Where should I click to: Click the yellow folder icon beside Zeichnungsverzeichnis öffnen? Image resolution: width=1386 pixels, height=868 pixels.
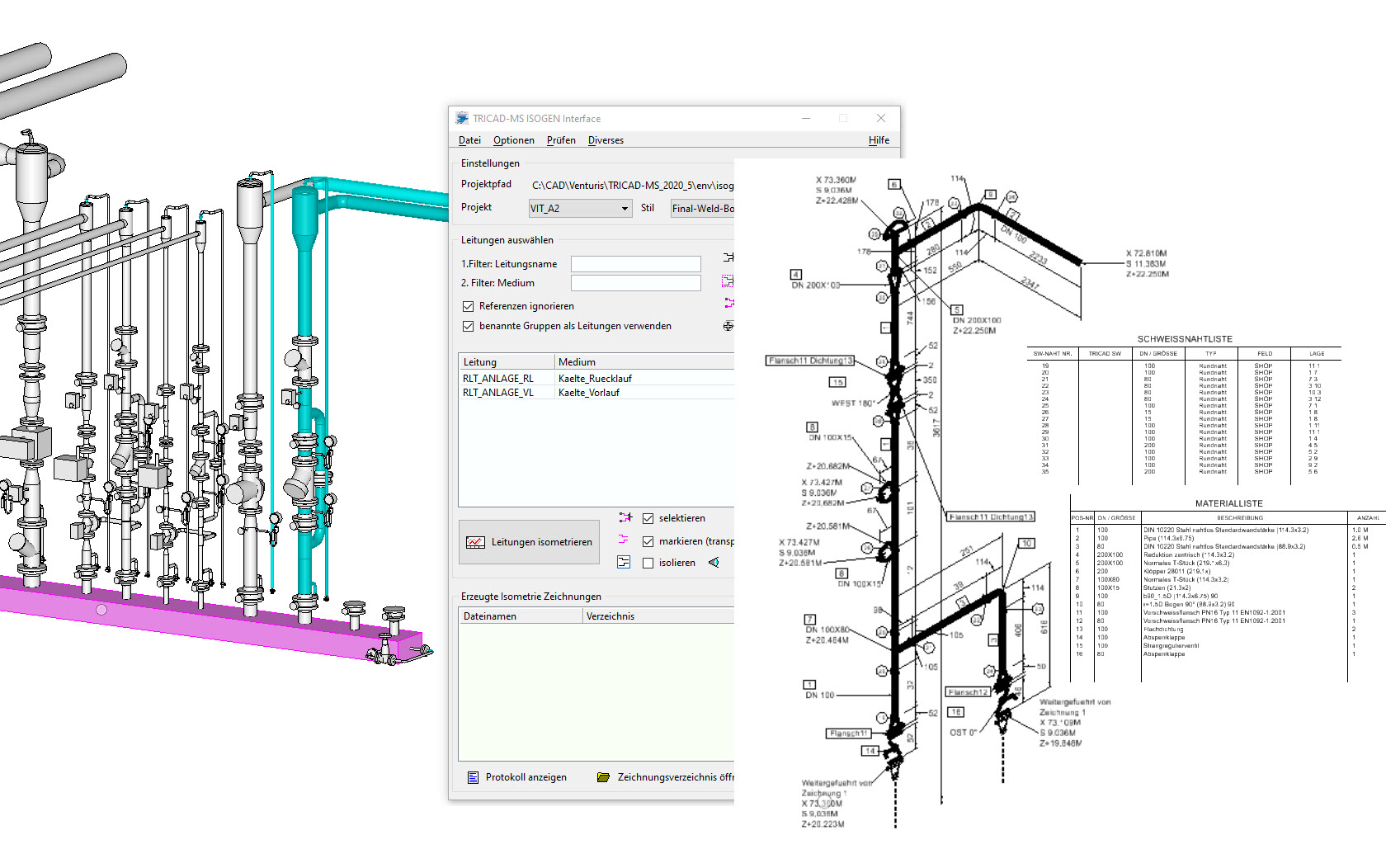coord(602,776)
